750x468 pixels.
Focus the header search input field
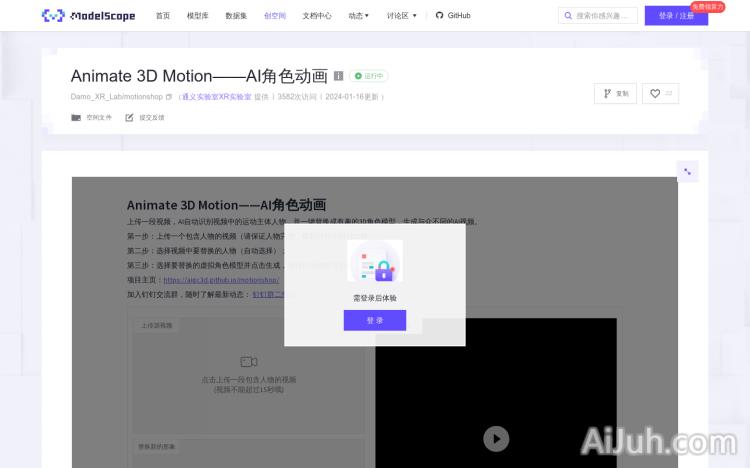coord(598,16)
